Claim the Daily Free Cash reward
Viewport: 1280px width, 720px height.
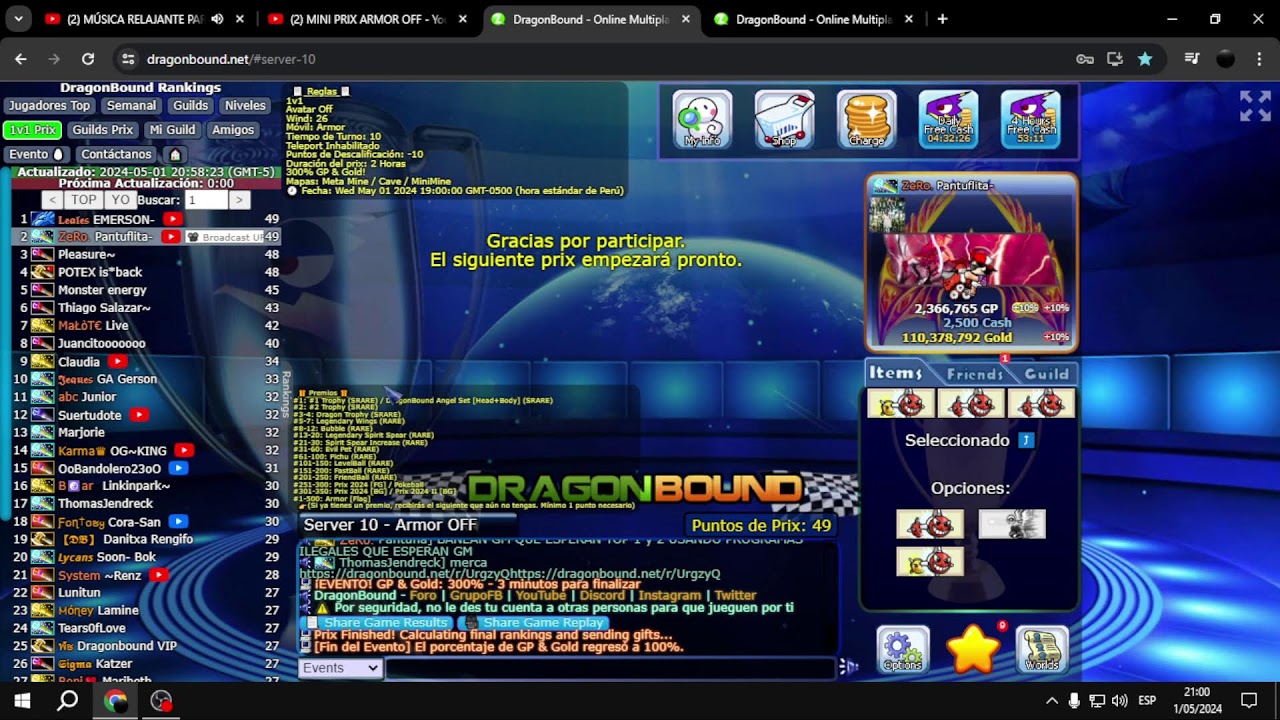click(948, 120)
